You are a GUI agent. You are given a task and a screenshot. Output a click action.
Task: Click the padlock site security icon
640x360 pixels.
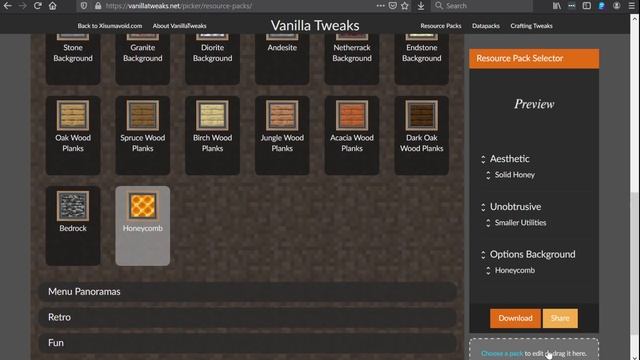point(98,6)
